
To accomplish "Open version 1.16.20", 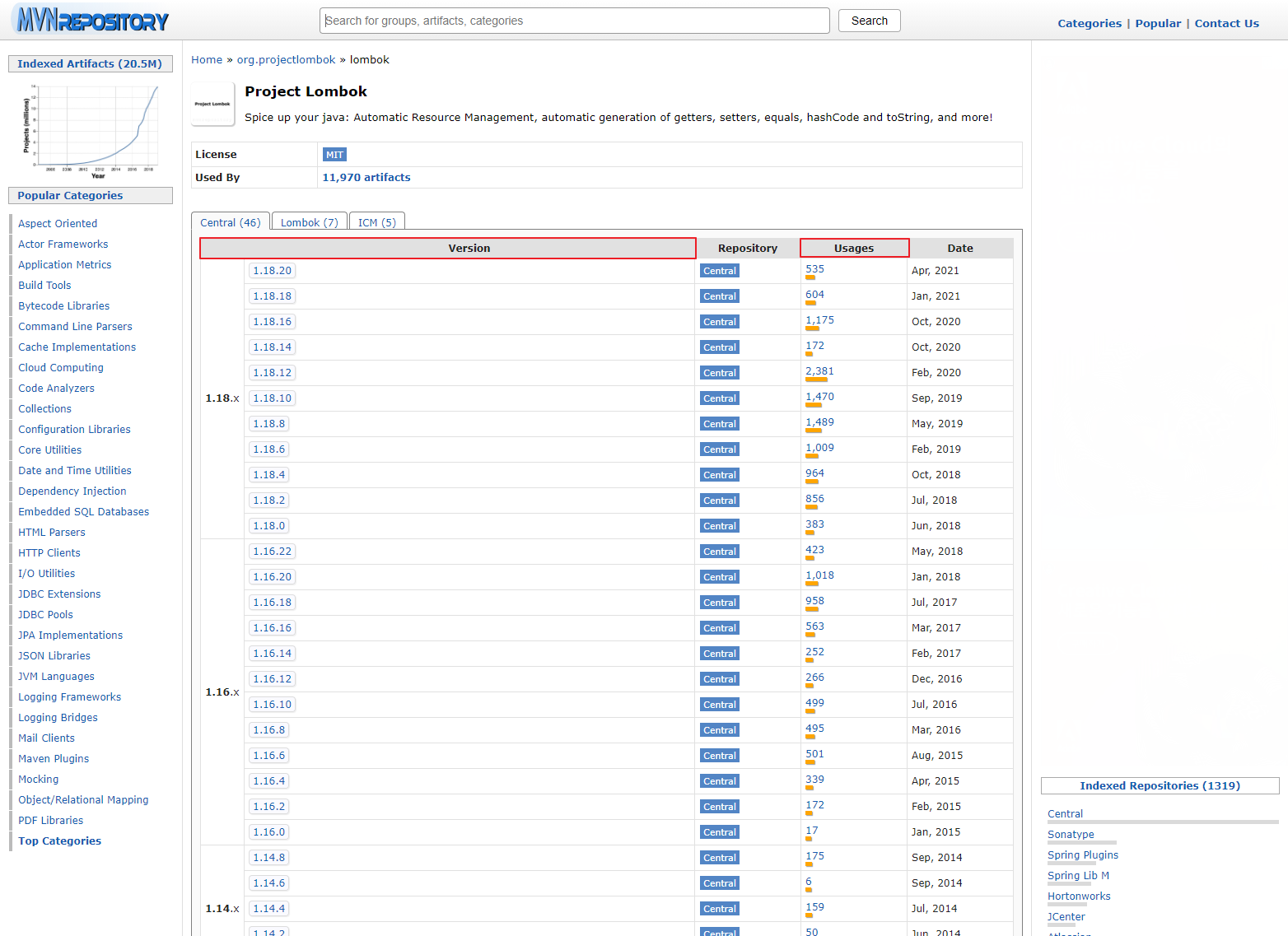I will [272, 577].
